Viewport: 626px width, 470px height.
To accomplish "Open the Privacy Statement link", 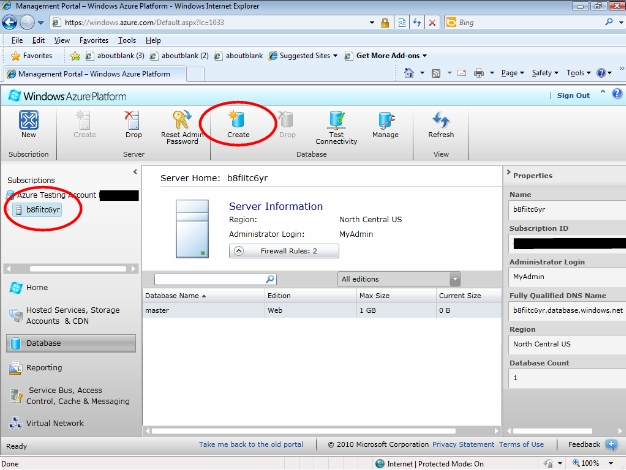I will coord(463,444).
